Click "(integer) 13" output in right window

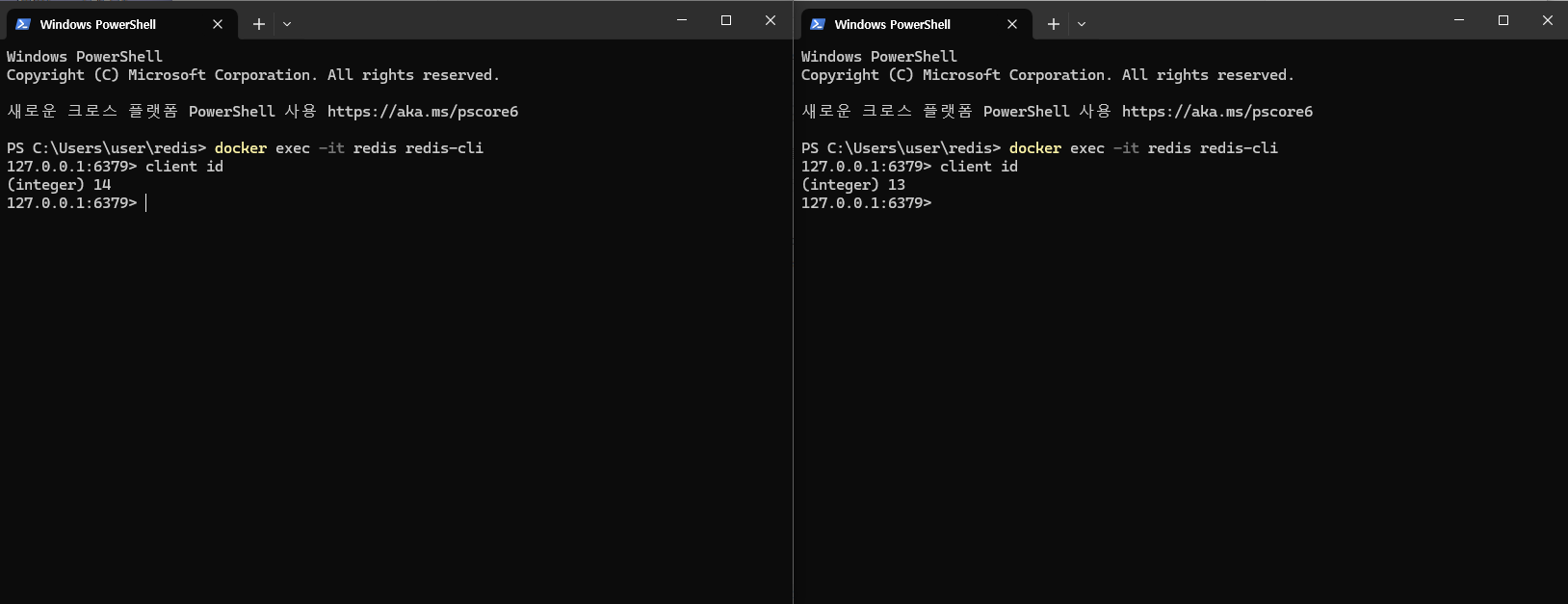coord(853,185)
